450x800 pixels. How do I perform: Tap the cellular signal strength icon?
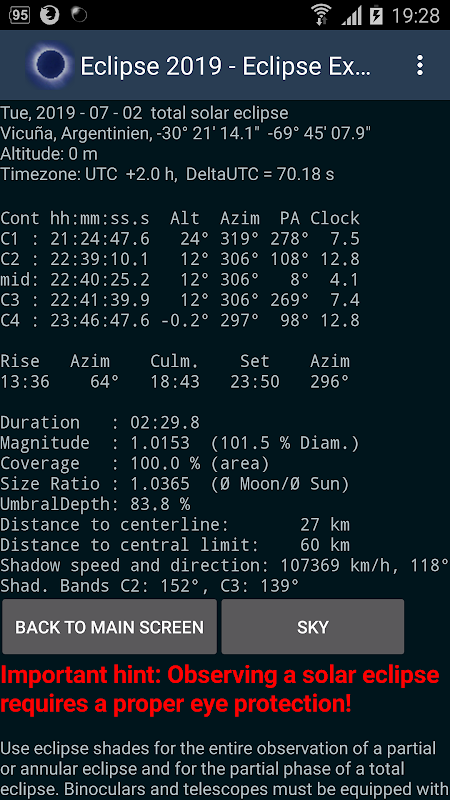352,15
